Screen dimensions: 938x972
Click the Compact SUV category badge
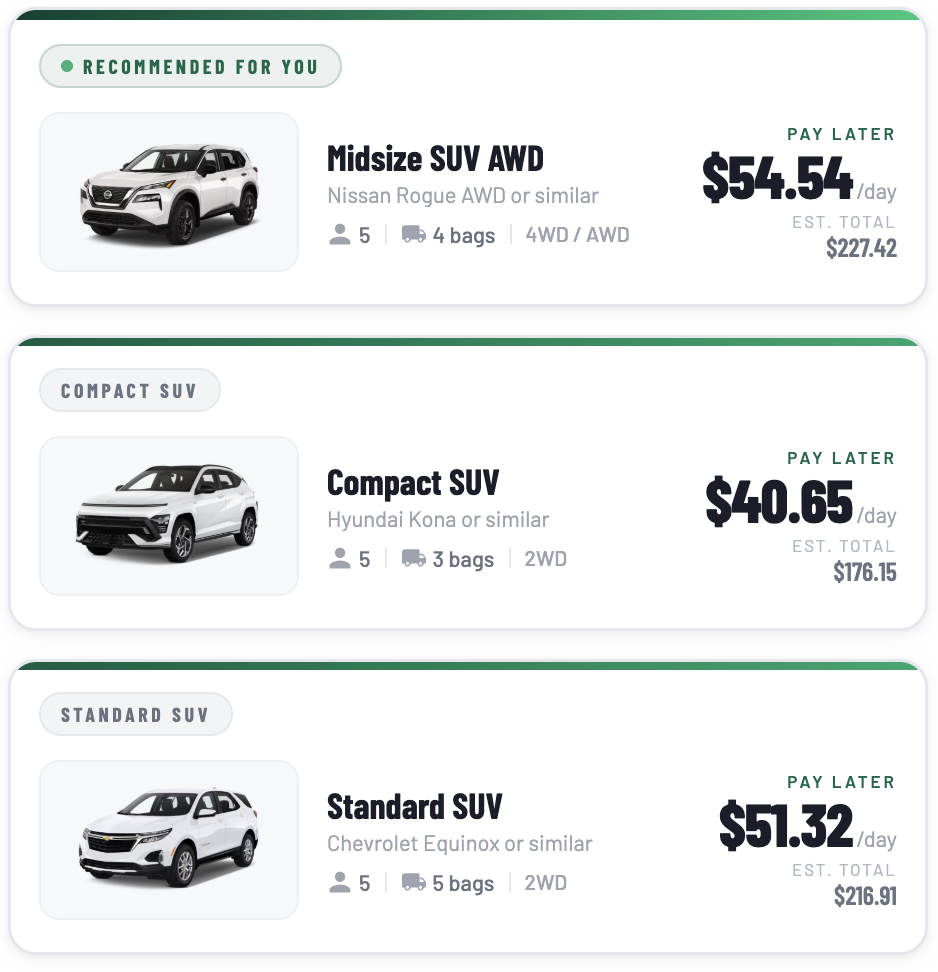tap(129, 391)
